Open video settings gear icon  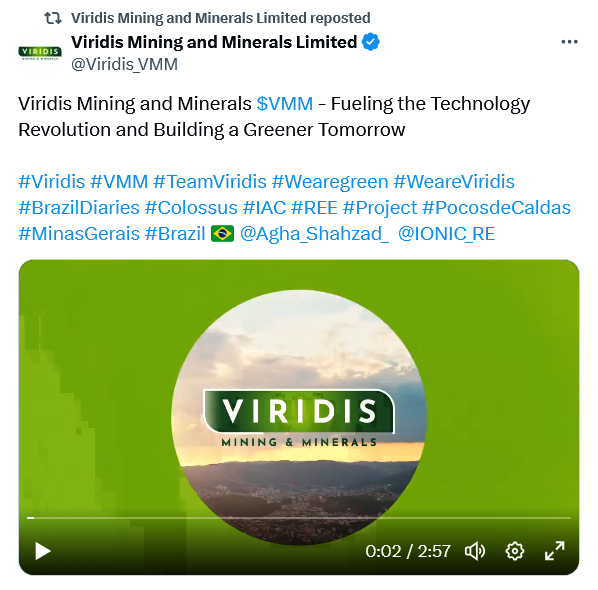tap(515, 551)
